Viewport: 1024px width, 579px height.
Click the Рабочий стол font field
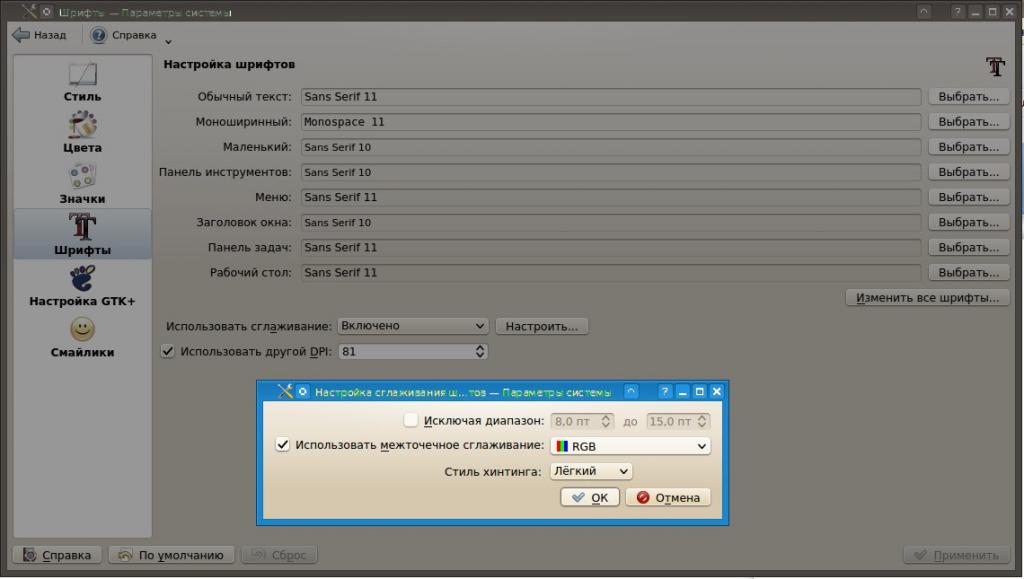[611, 272]
